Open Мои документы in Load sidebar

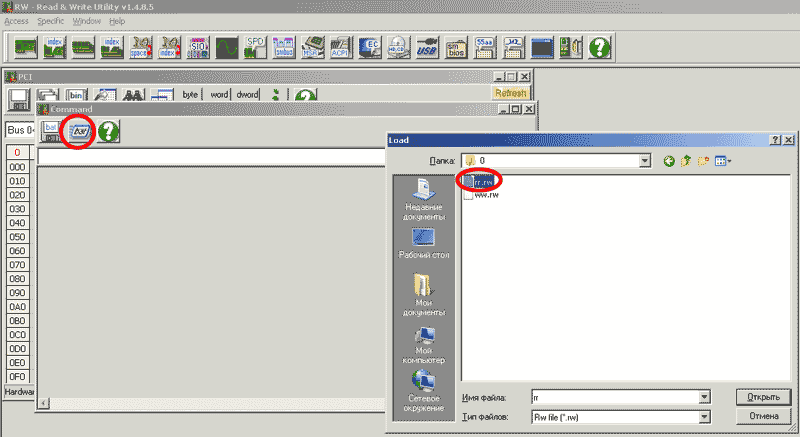point(423,297)
